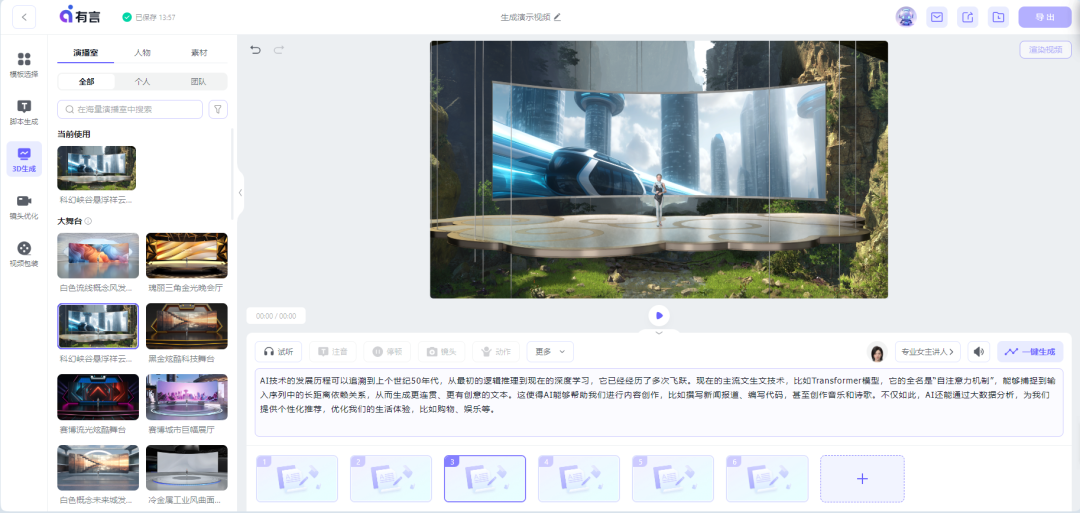Image resolution: width=1080 pixels, height=513 pixels.
Task: Choose the 白色概念未来城 stage thumbnail
Action: click(x=98, y=468)
